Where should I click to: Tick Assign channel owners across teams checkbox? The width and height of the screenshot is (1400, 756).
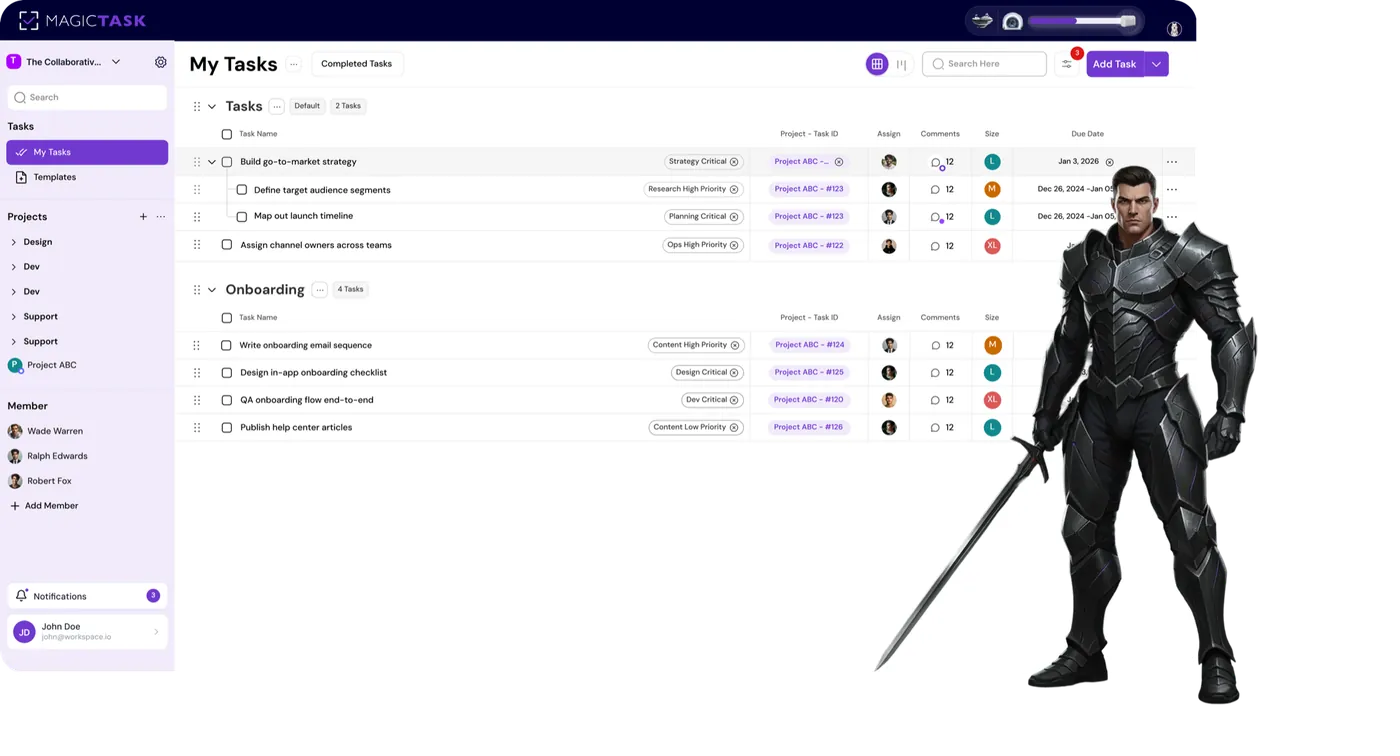pos(227,245)
